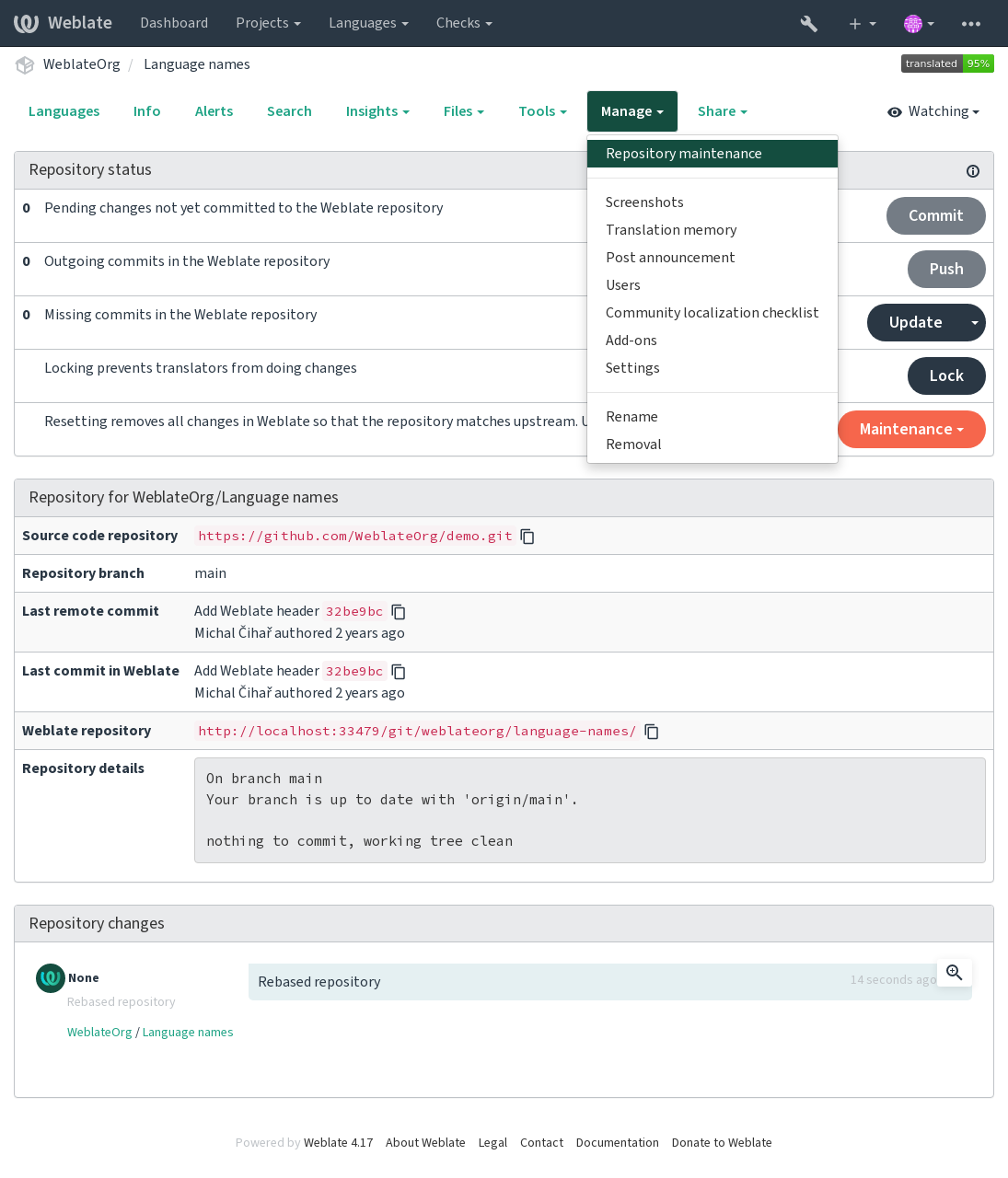
Task: Open the plus add menu
Action: tap(862, 24)
